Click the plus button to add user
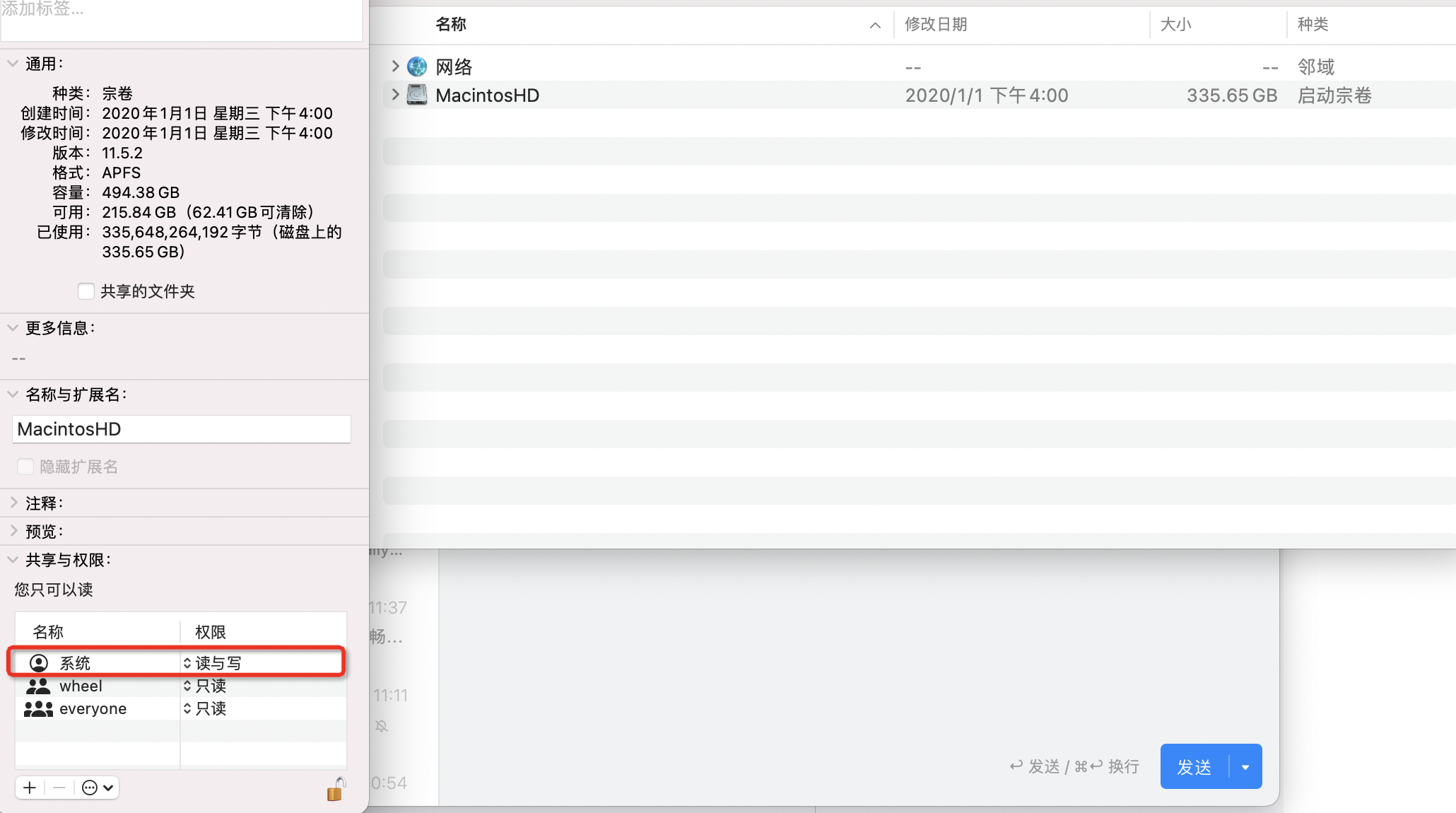 [30, 788]
